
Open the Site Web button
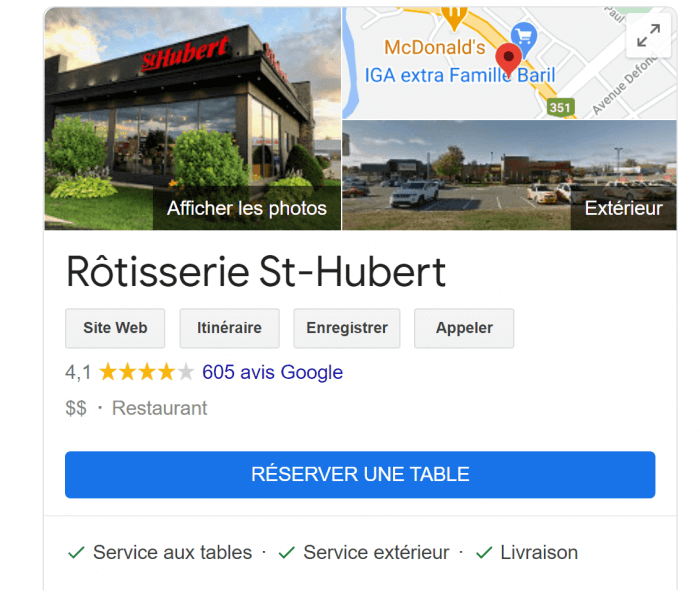click(115, 328)
